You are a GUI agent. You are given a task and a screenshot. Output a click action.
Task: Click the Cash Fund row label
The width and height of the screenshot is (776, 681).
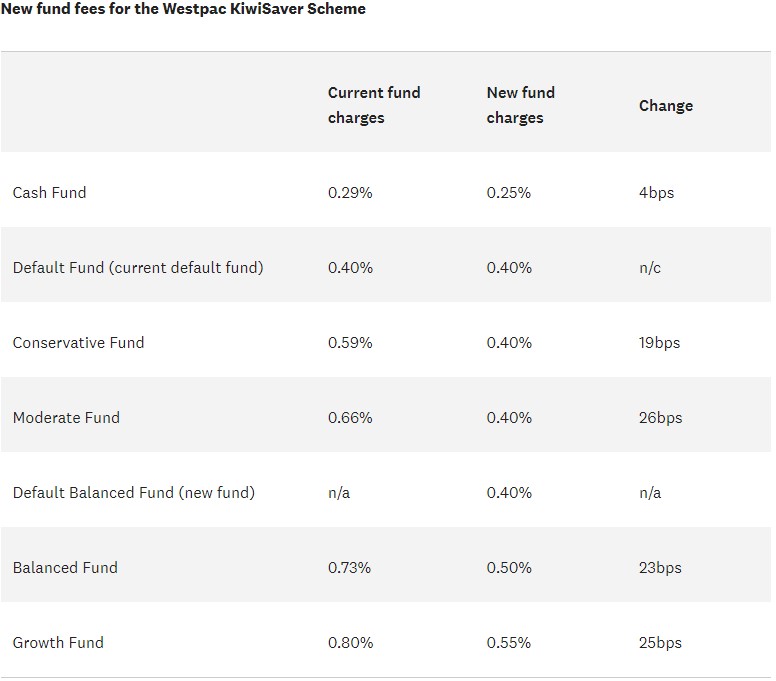click(x=49, y=193)
